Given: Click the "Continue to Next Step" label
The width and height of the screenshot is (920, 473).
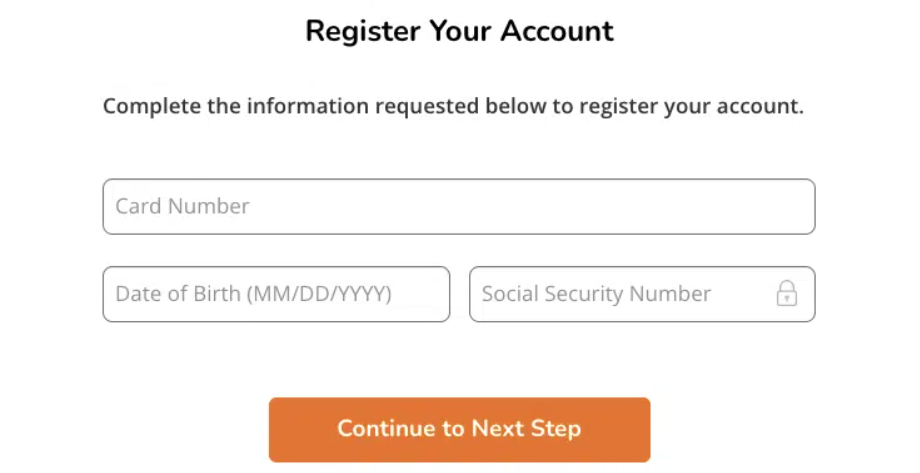Looking at the screenshot, I should coord(459,429).
